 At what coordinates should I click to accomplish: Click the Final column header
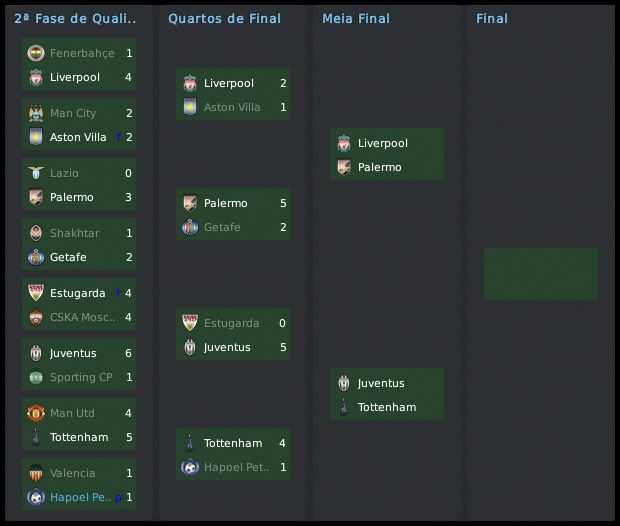(x=492, y=18)
